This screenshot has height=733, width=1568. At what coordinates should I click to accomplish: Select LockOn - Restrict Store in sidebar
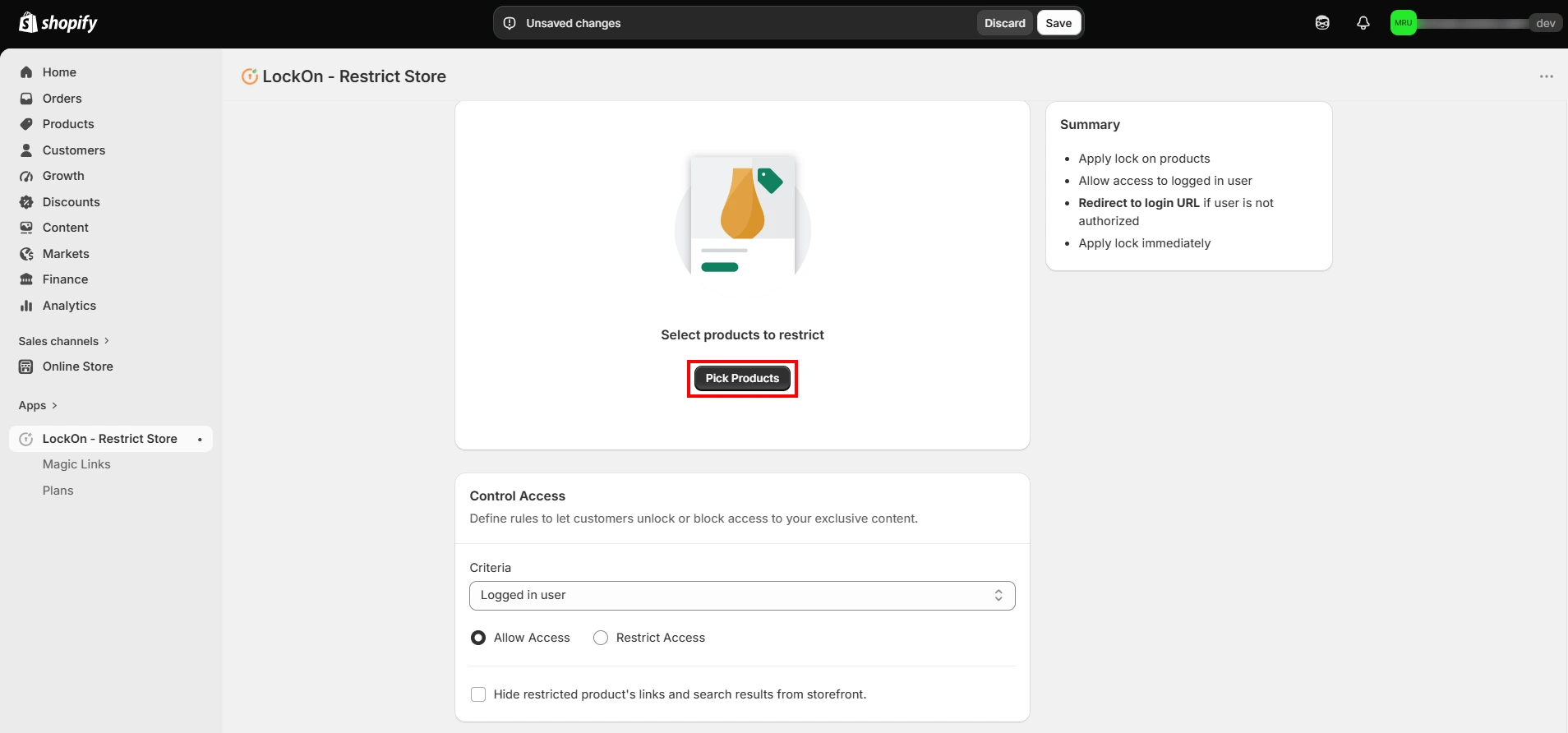111,439
